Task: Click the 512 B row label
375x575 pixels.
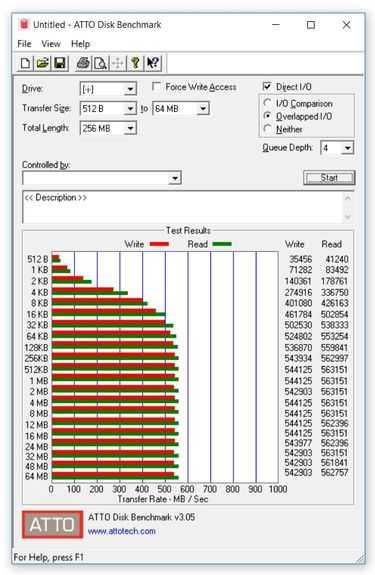Action: (37, 259)
